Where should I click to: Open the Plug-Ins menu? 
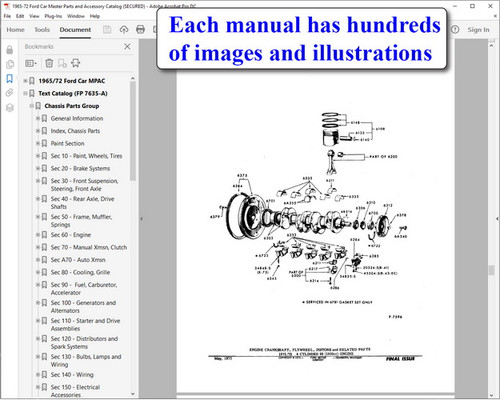53,16
